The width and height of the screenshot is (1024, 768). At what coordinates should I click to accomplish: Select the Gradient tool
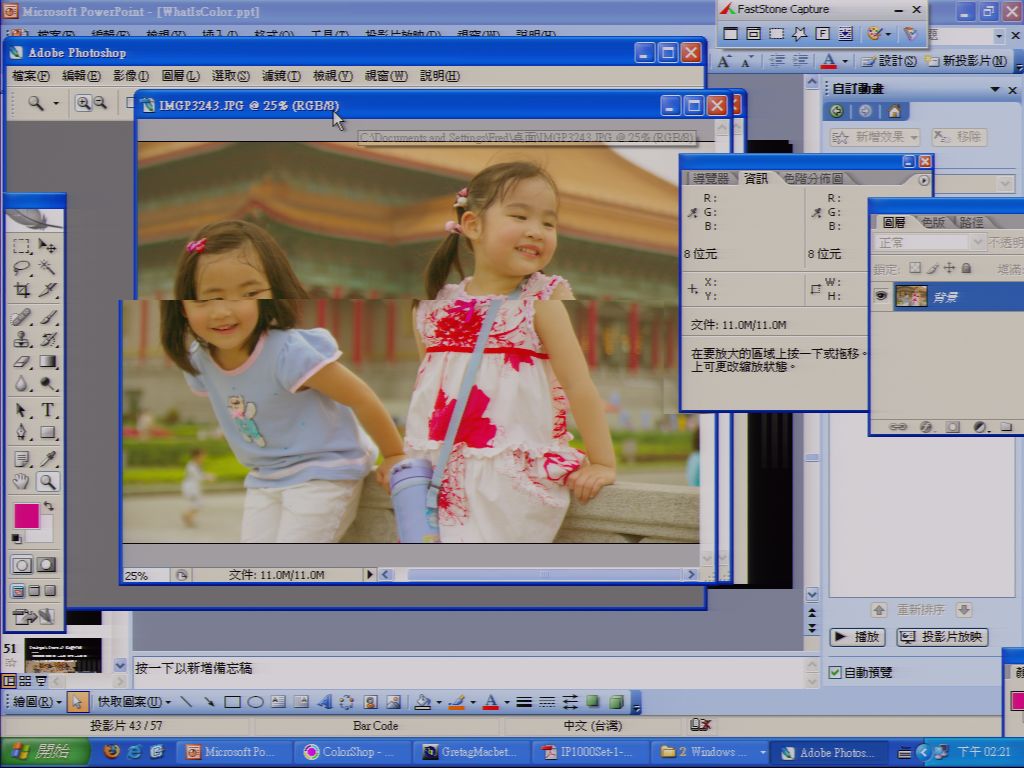pos(48,361)
